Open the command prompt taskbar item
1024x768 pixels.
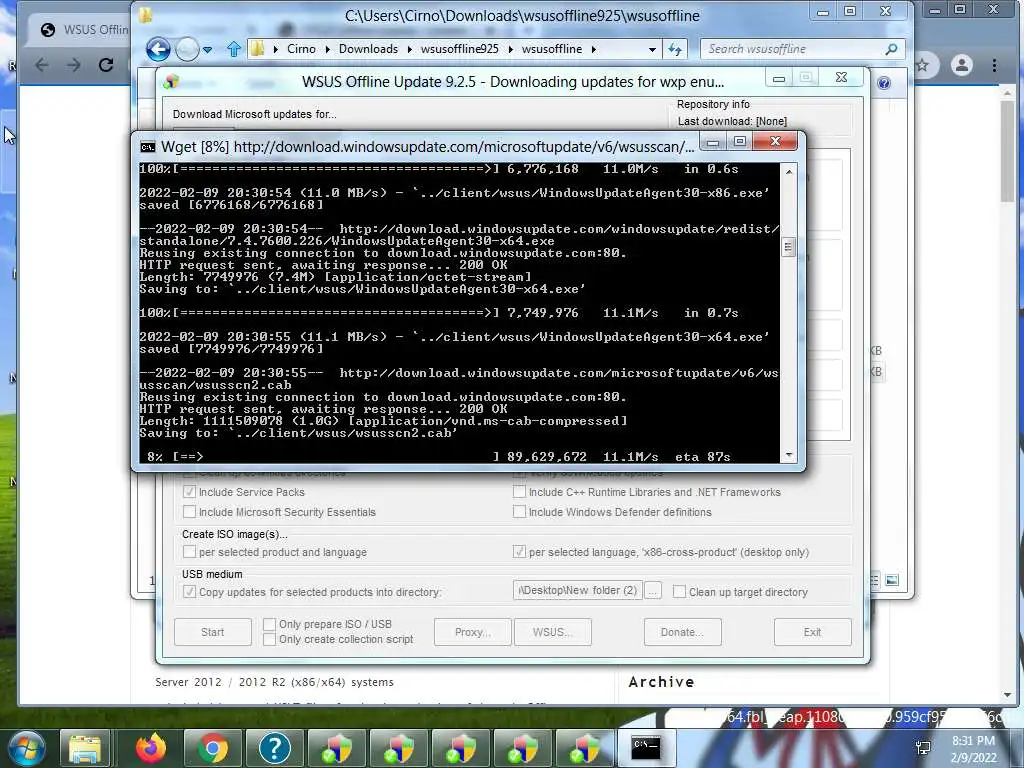(x=645, y=748)
